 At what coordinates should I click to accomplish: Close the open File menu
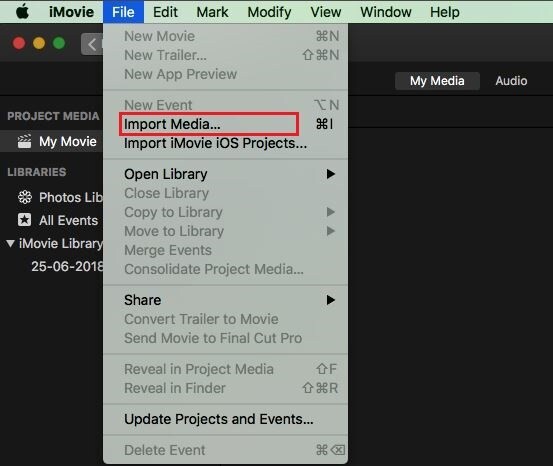(x=123, y=12)
